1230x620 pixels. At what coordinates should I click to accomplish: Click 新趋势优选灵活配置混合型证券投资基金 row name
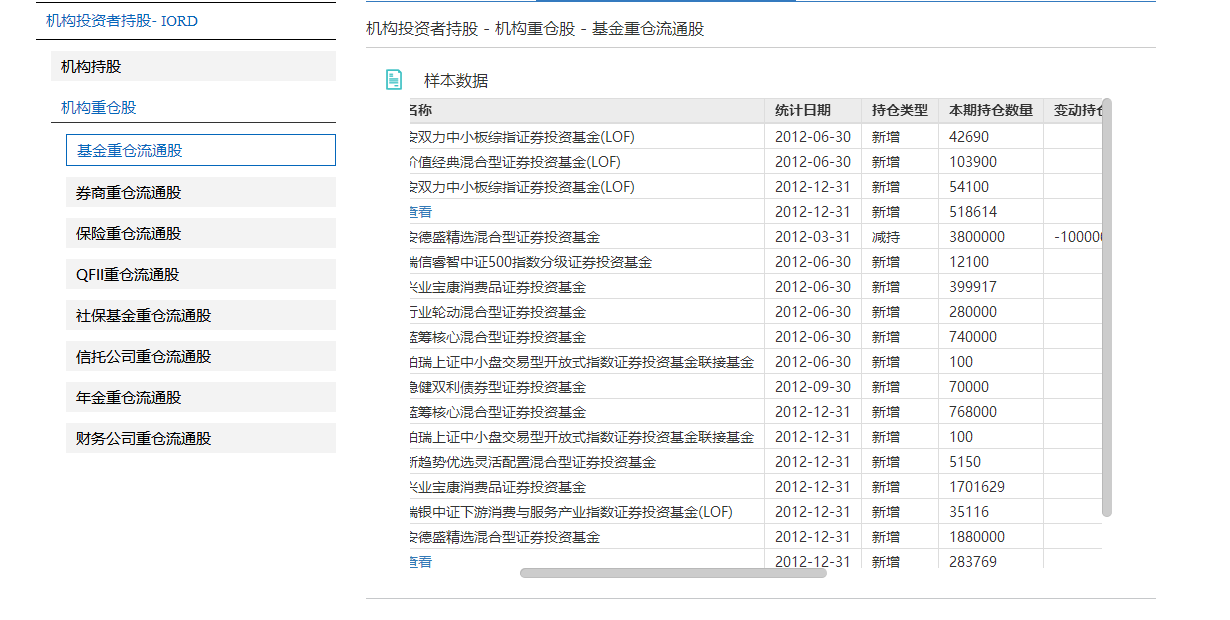click(x=533, y=462)
